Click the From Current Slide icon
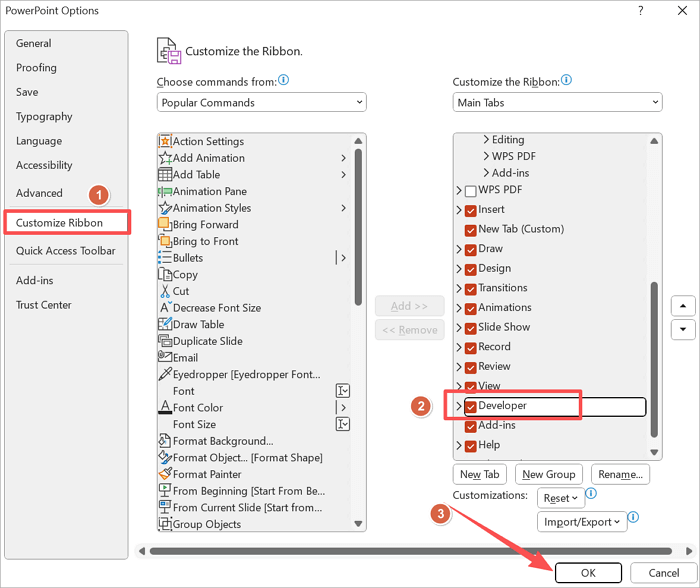This screenshot has width=700, height=588. click(165, 507)
